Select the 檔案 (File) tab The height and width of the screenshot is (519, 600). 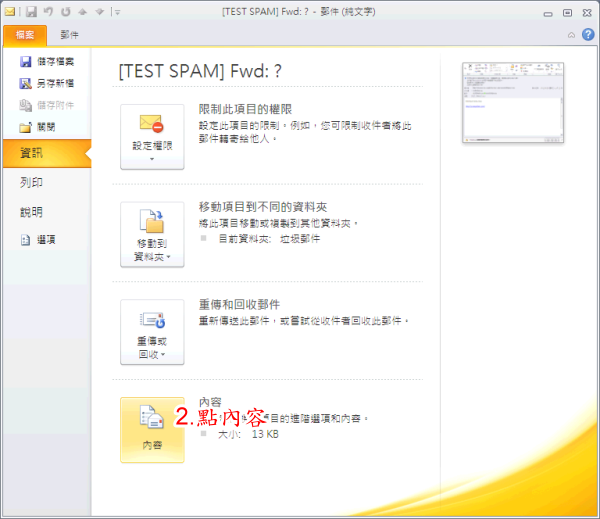(x=24, y=35)
